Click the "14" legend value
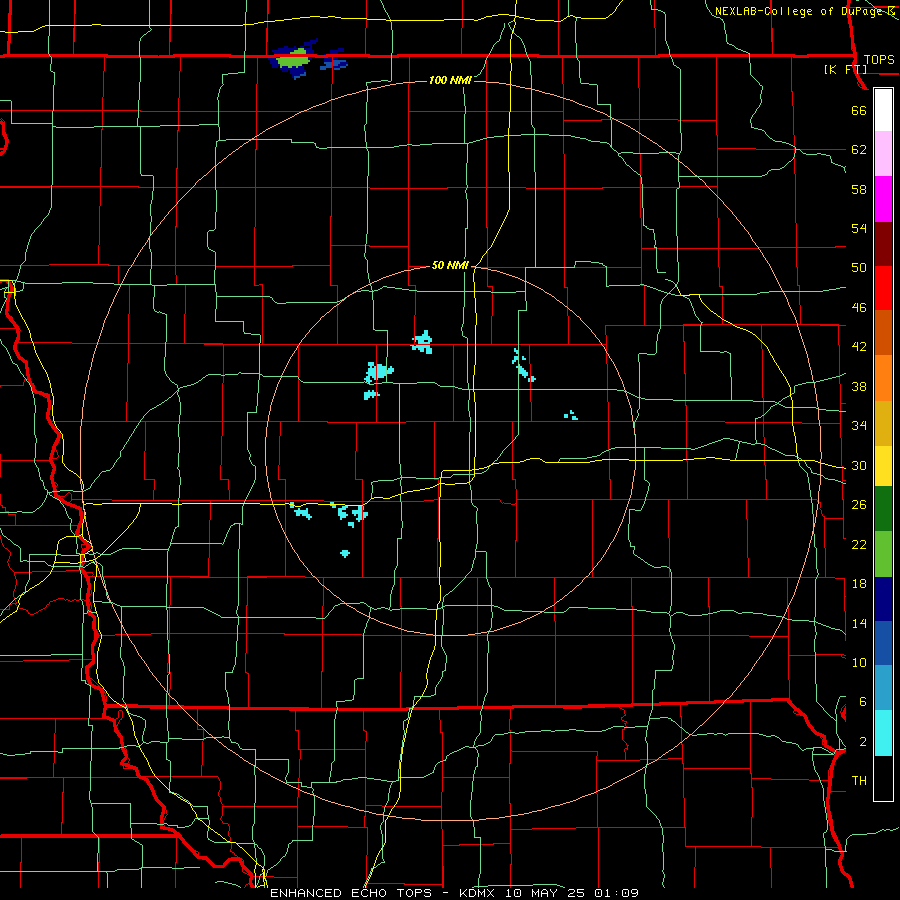The height and width of the screenshot is (900, 900). [x=859, y=624]
